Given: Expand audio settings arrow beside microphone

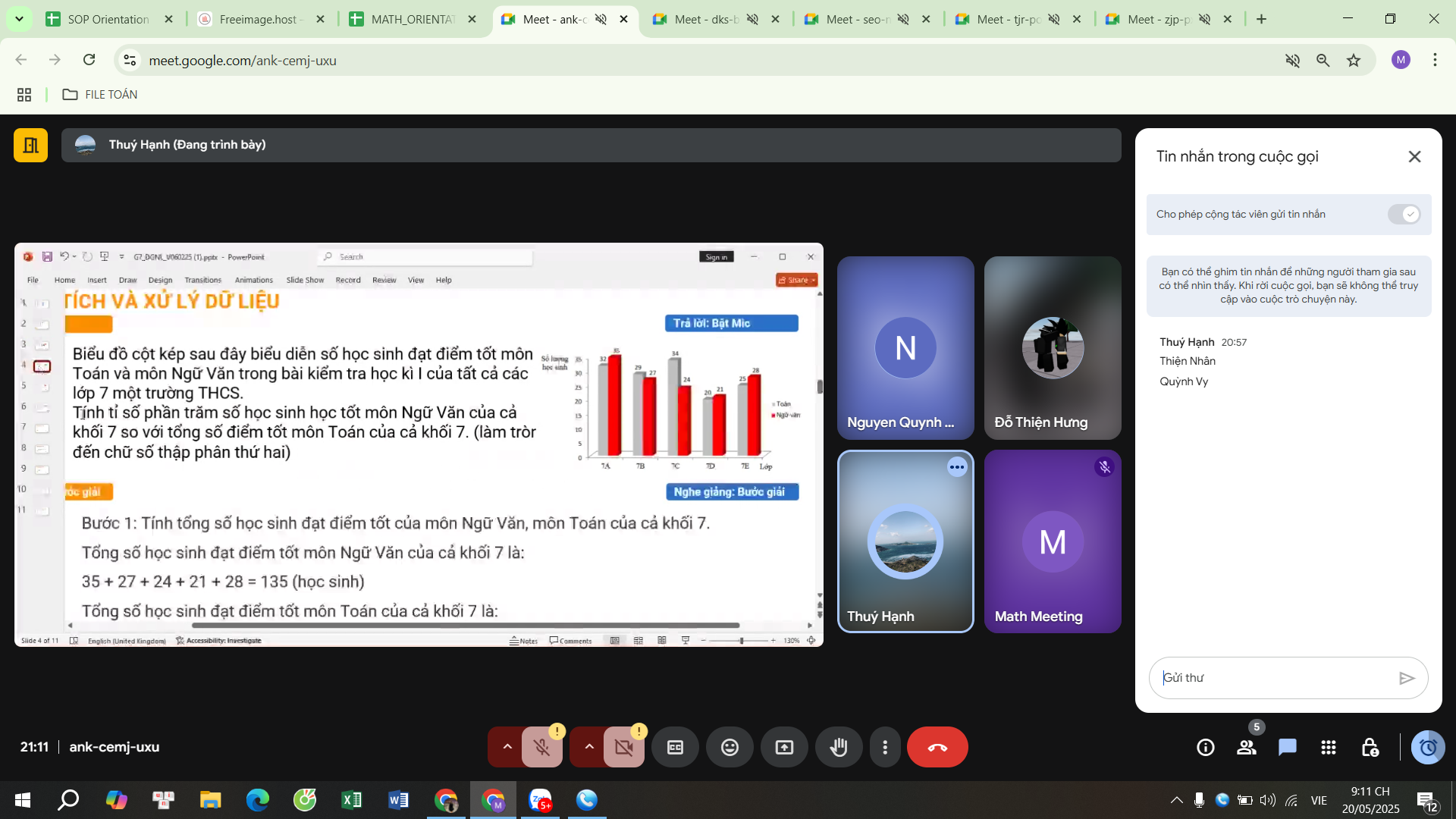Looking at the screenshot, I should [x=507, y=747].
